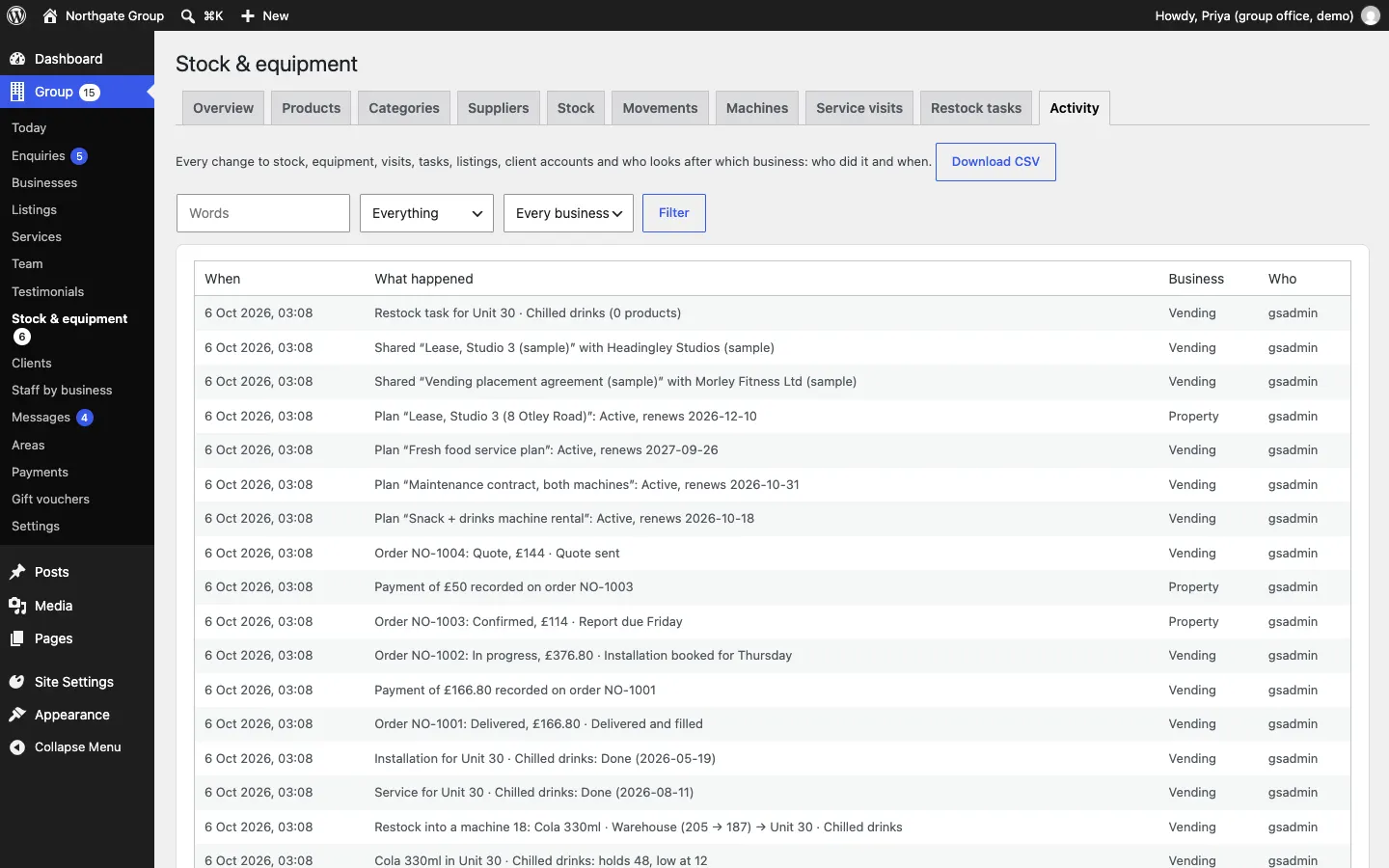This screenshot has height=868, width=1389.
Task: Open search with the magnifier icon
Action: click(188, 15)
